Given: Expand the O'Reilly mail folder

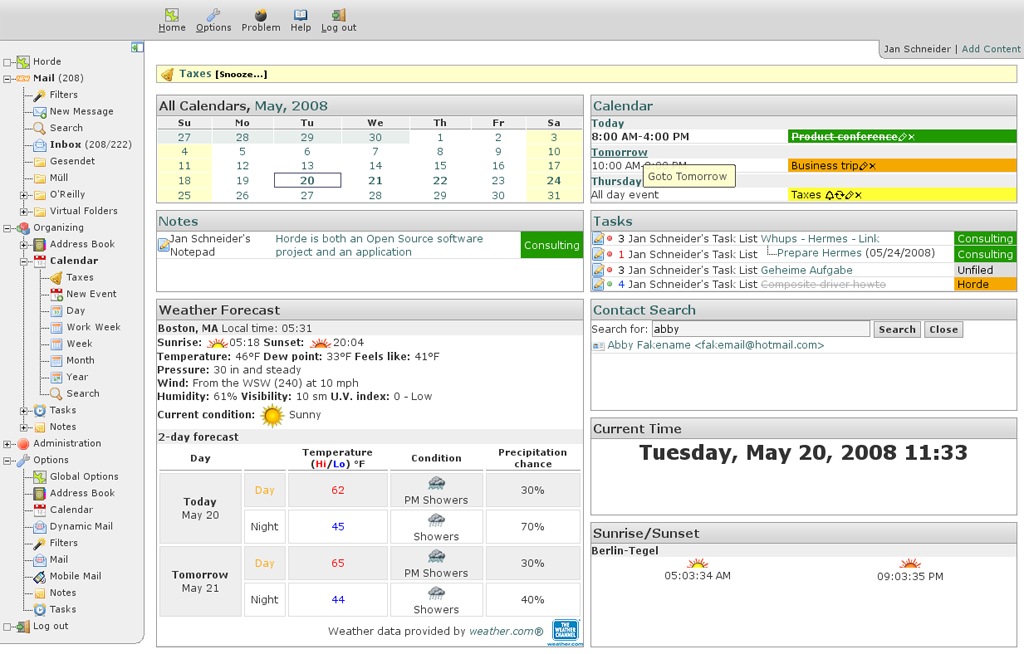Looking at the screenshot, I should pyautogui.click(x=24, y=195).
